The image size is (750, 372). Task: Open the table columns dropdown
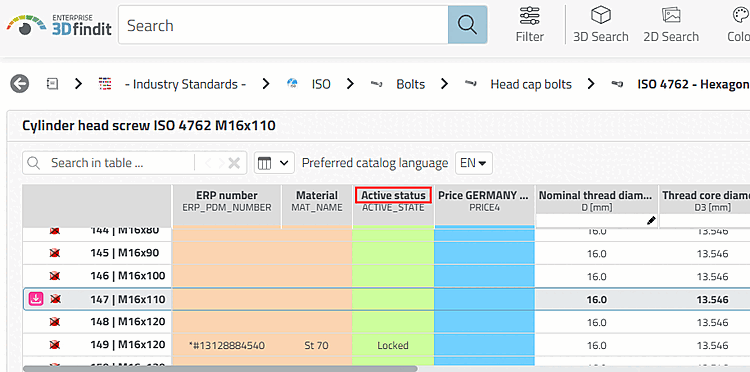(x=274, y=163)
